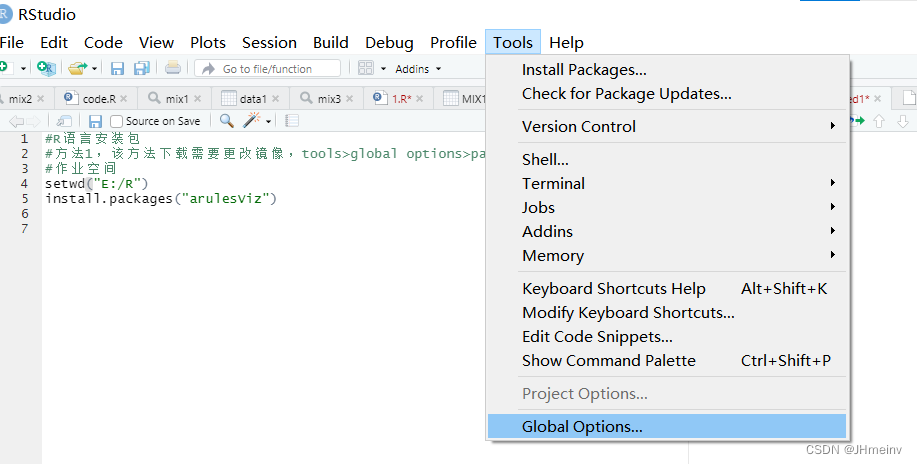Select Install Packages menu entry
Image resolution: width=917 pixels, height=464 pixels.
point(584,70)
